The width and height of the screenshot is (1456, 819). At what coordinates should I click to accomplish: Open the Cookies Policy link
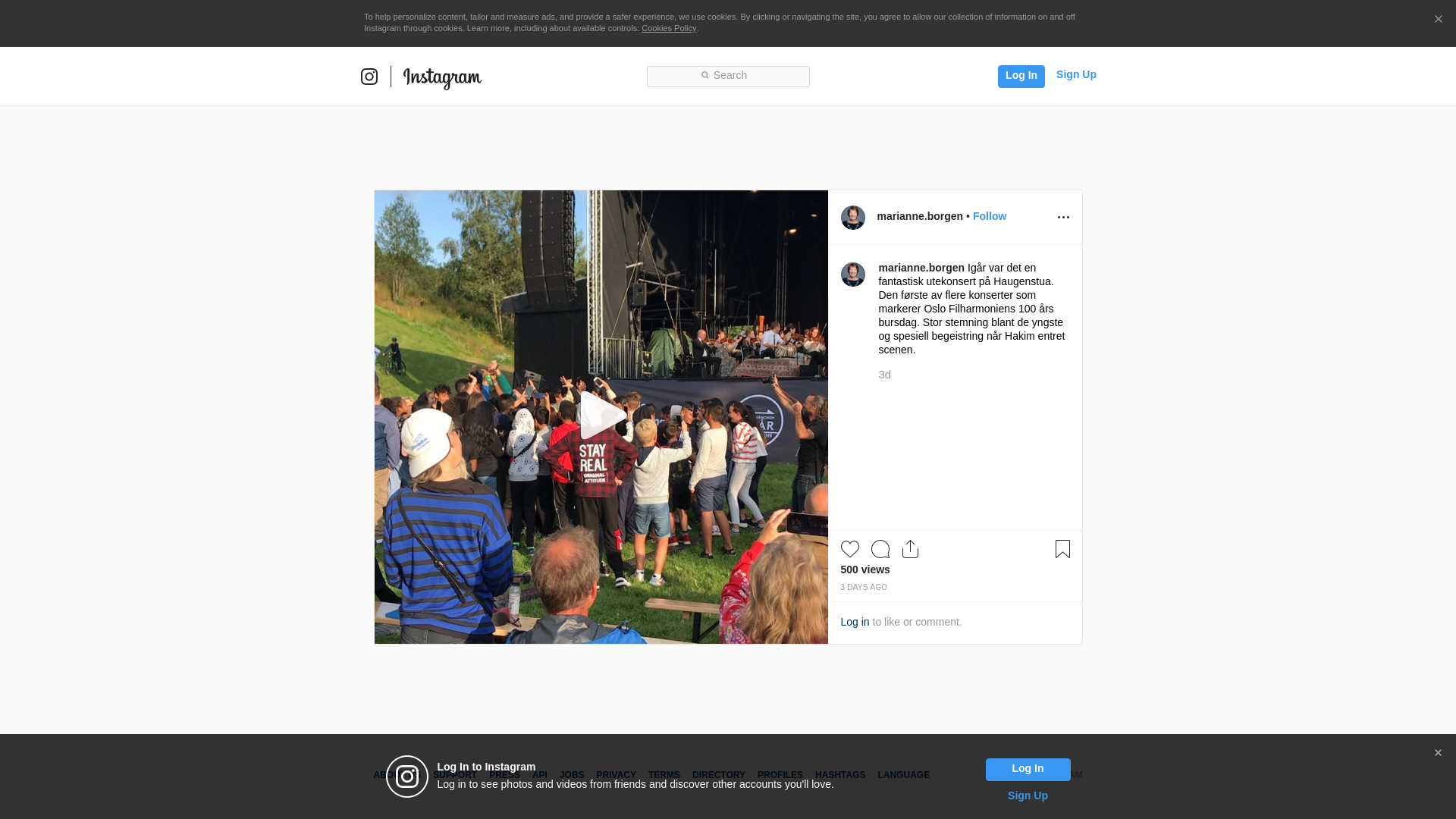669,28
